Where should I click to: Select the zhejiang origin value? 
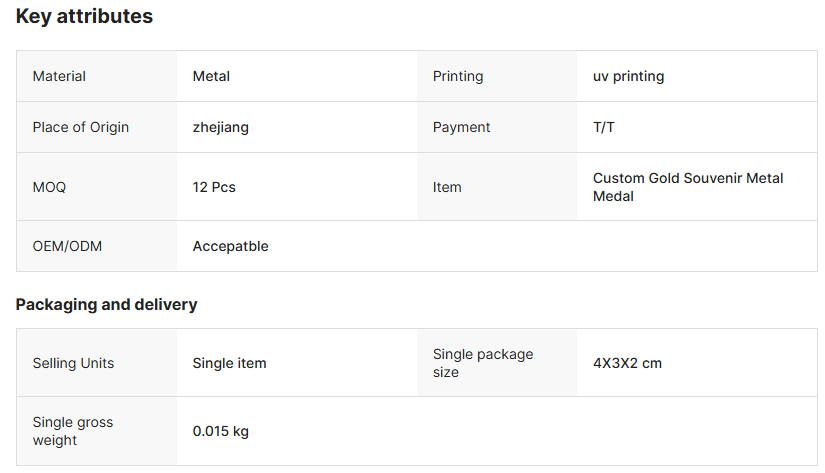(x=220, y=127)
